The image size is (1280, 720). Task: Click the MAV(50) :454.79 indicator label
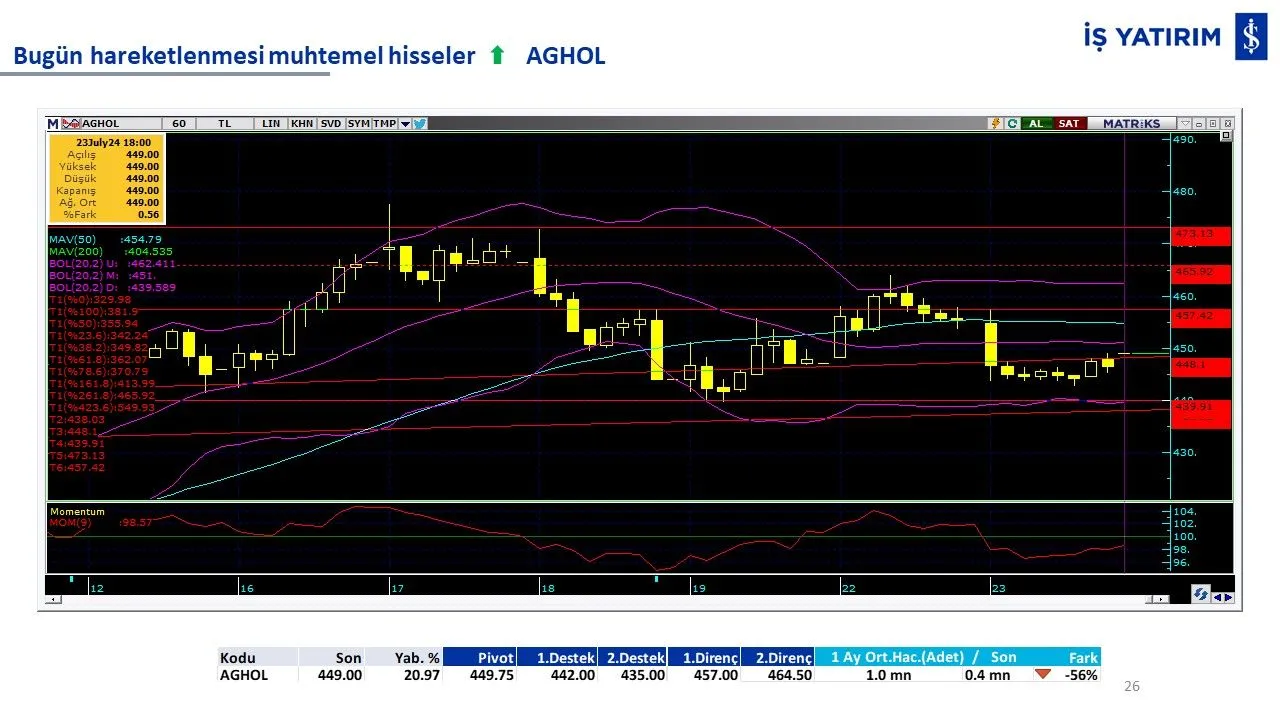[x=105, y=239]
